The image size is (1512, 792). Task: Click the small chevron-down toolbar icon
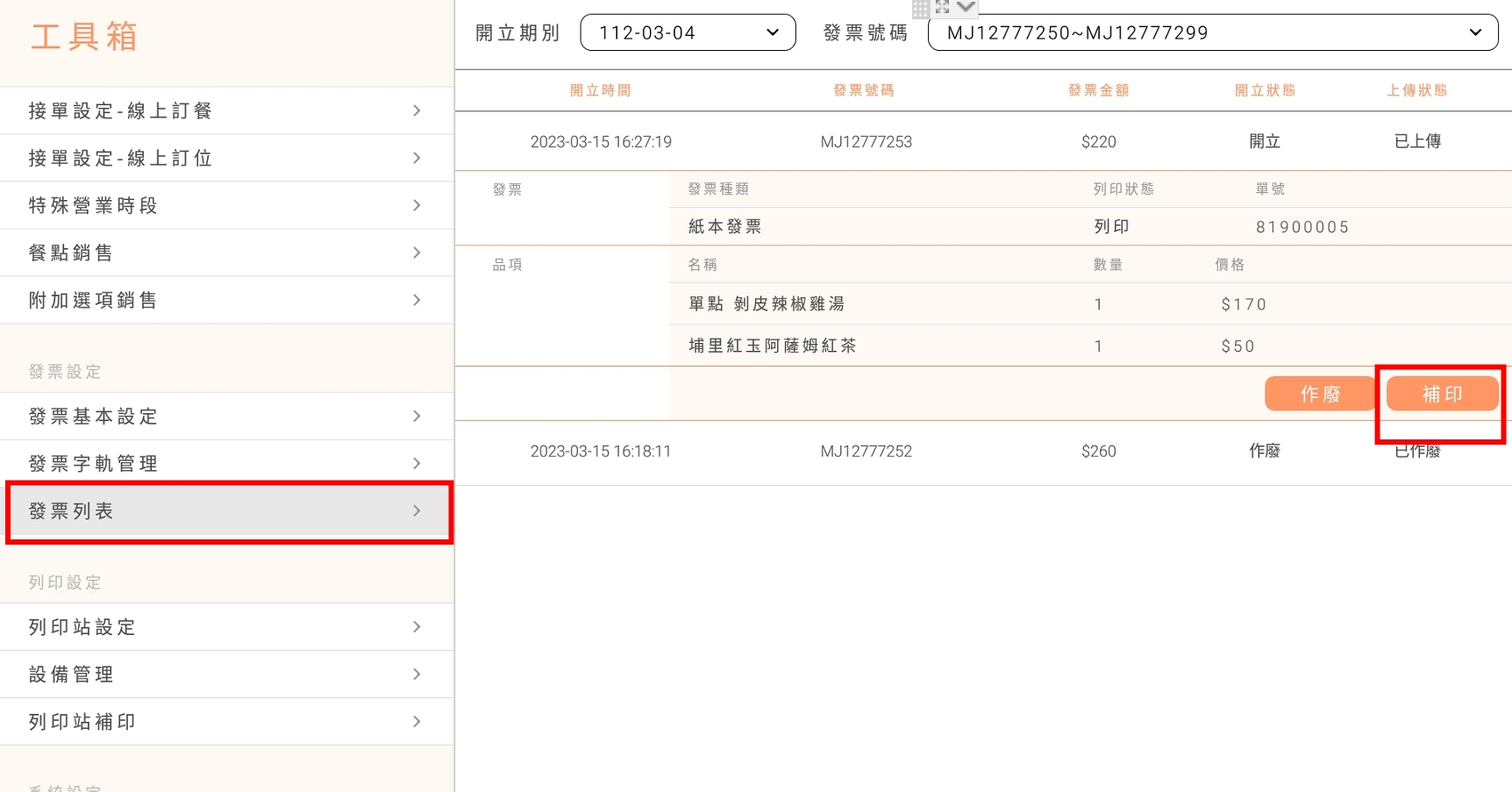[x=966, y=7]
